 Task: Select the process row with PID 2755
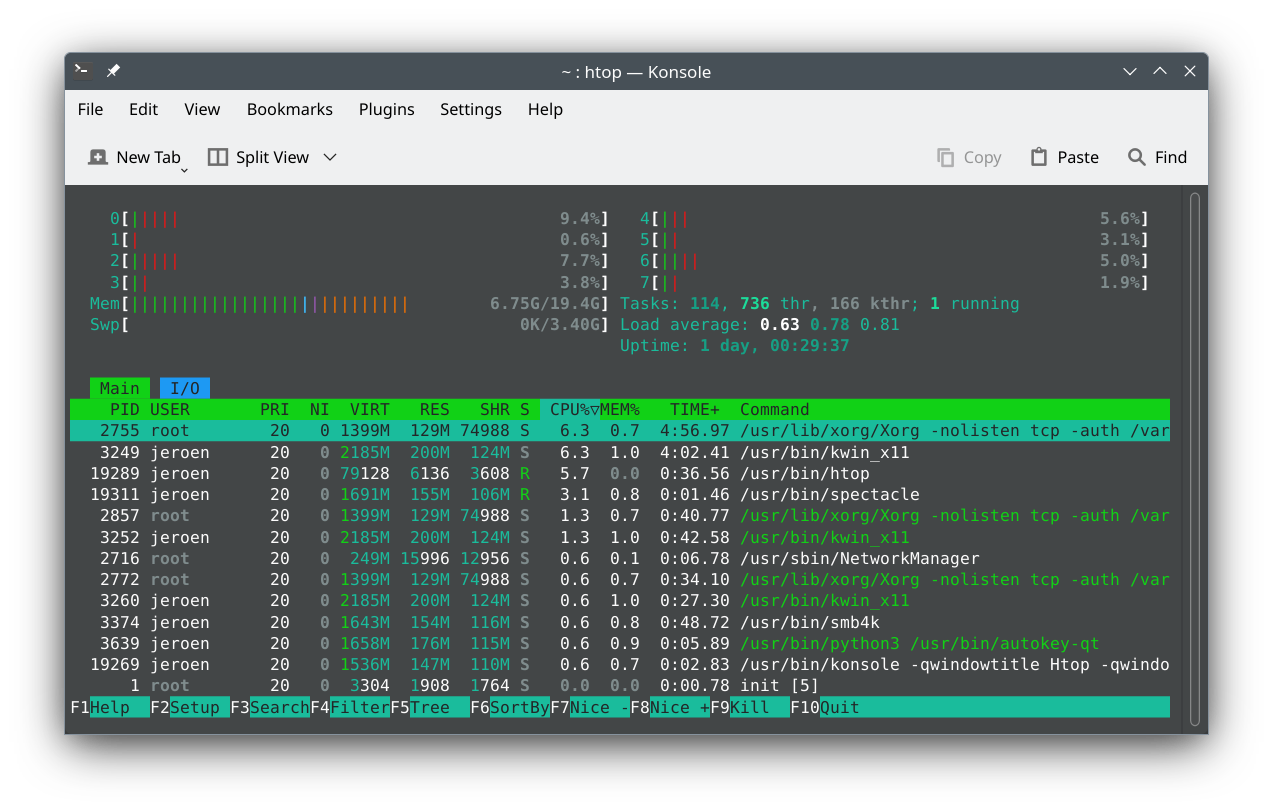click(620, 431)
